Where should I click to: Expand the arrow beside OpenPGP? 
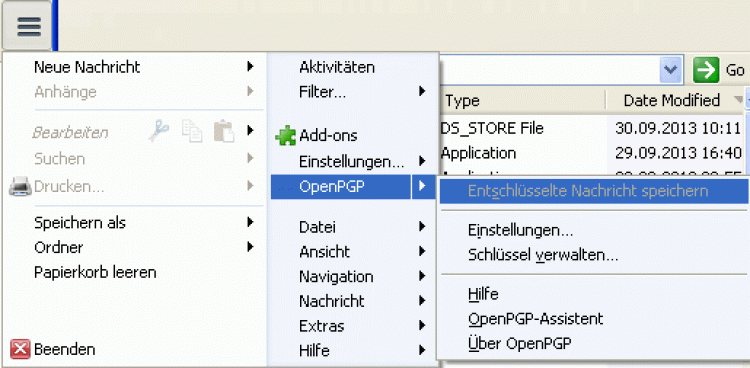tap(422, 186)
